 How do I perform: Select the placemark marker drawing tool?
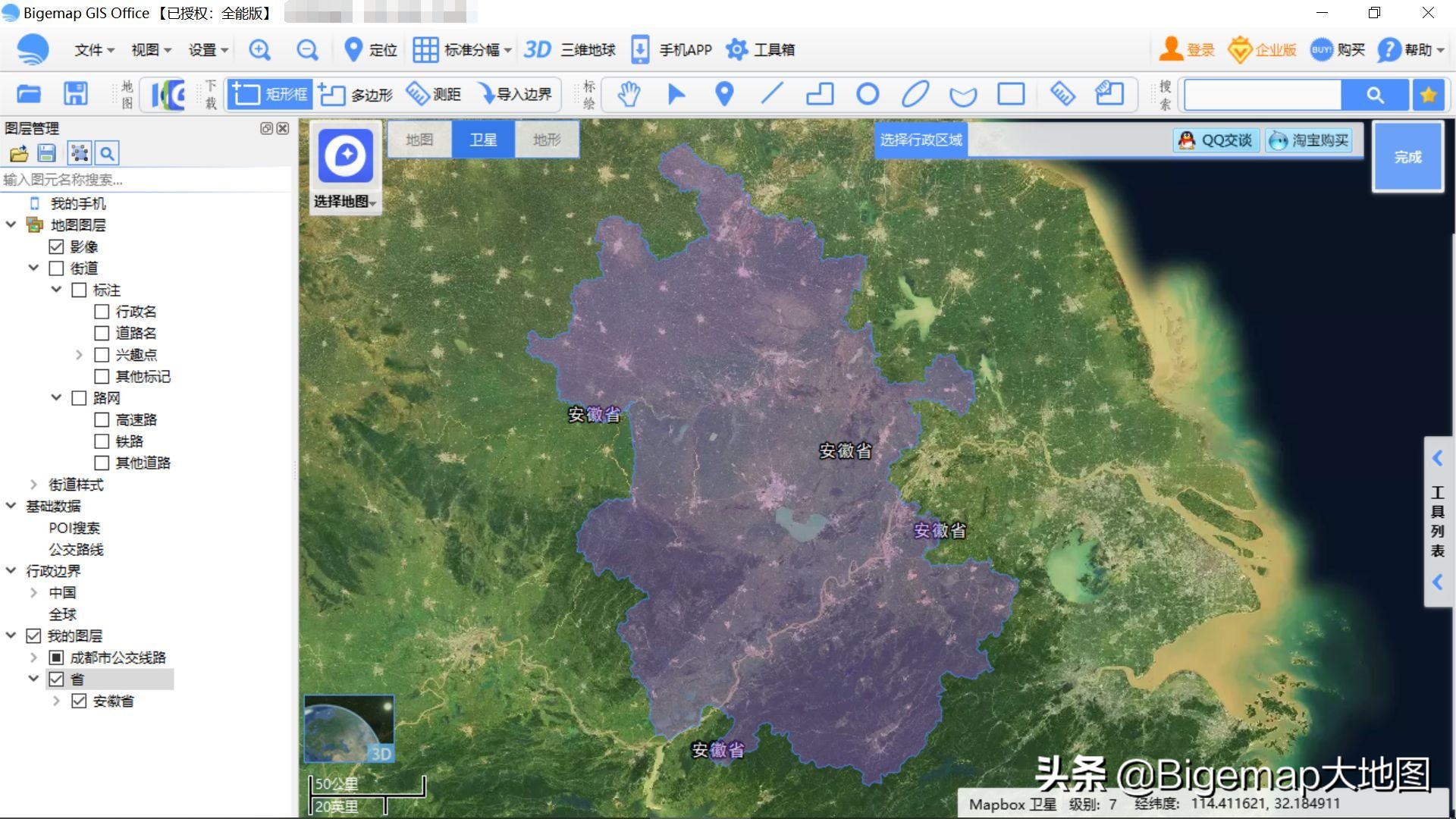click(723, 94)
